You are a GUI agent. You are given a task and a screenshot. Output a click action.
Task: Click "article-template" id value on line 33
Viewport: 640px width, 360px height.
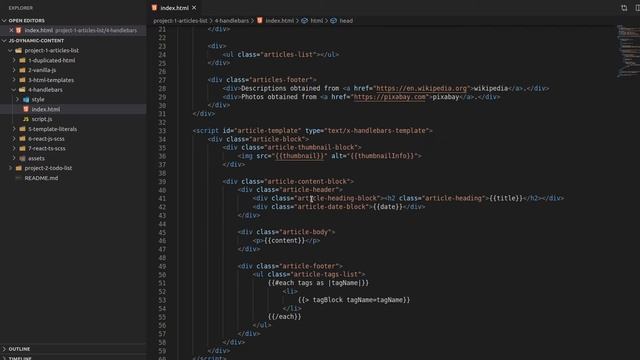[268, 131]
